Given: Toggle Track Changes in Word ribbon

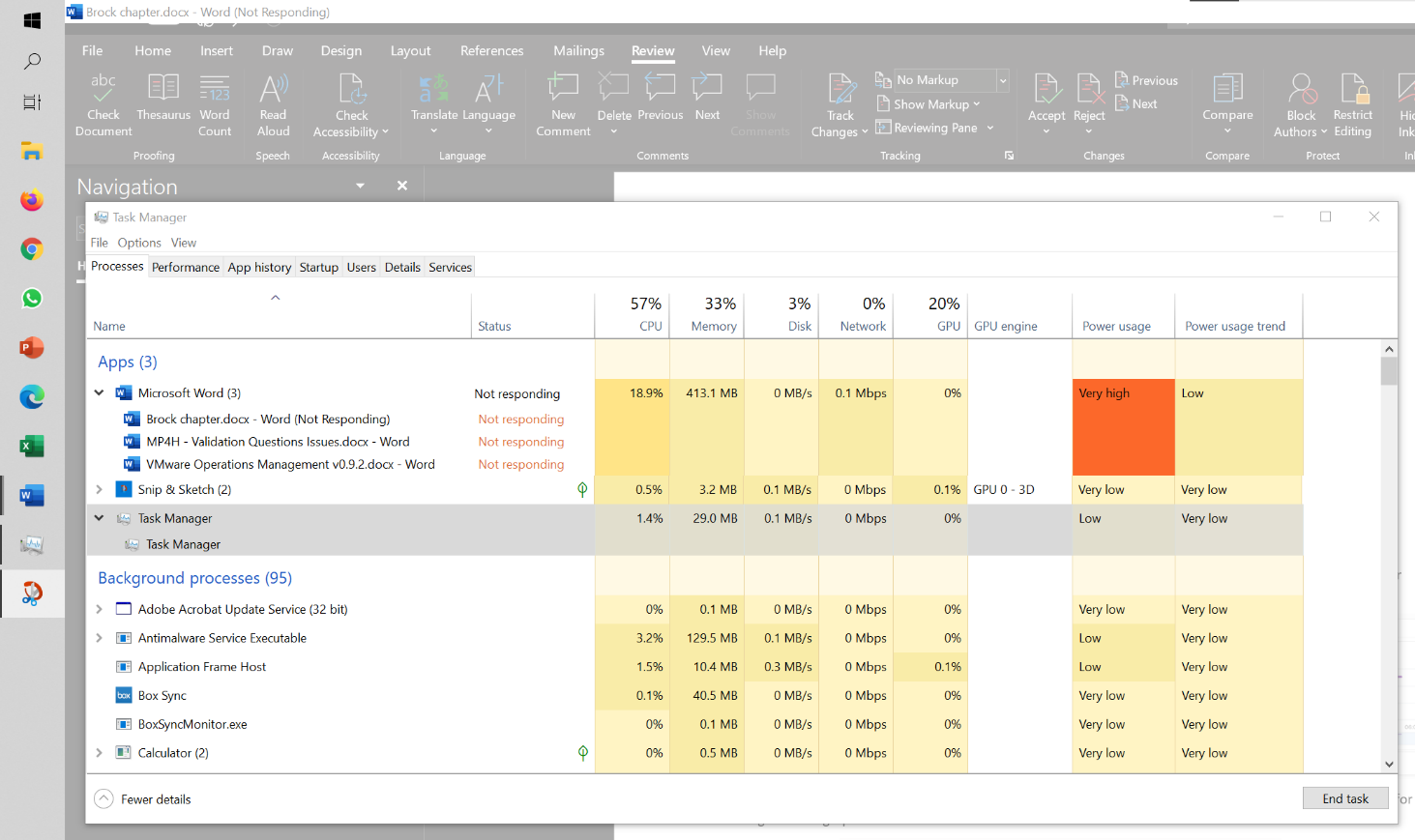Looking at the screenshot, I should [840, 88].
